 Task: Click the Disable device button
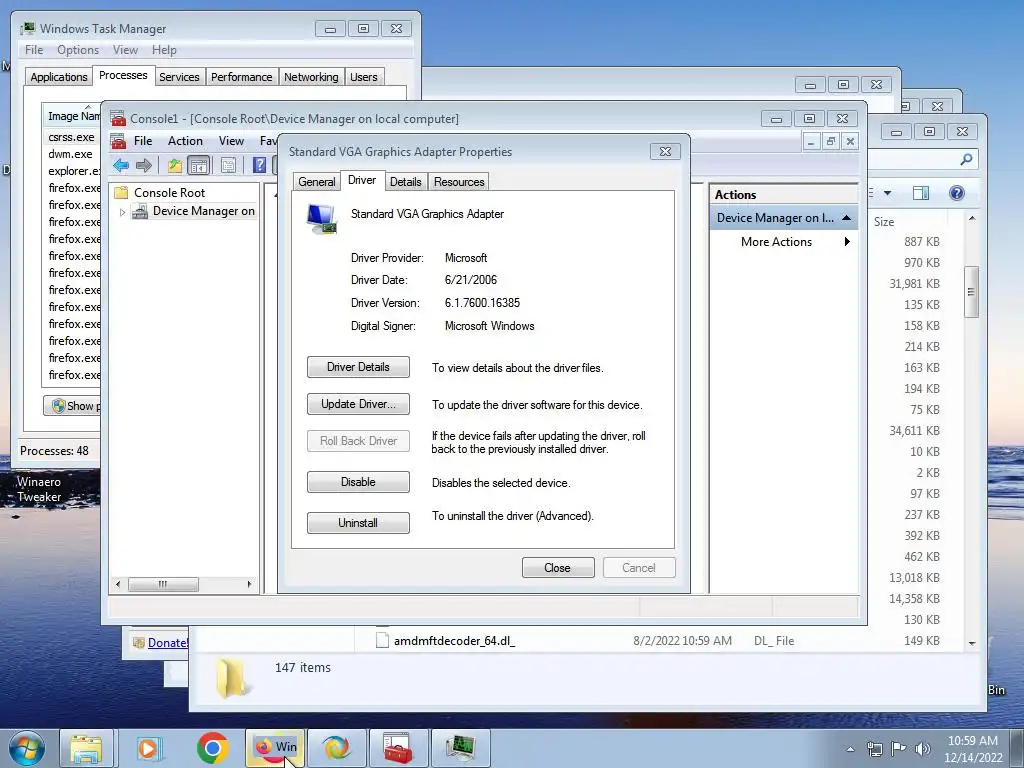point(359,482)
